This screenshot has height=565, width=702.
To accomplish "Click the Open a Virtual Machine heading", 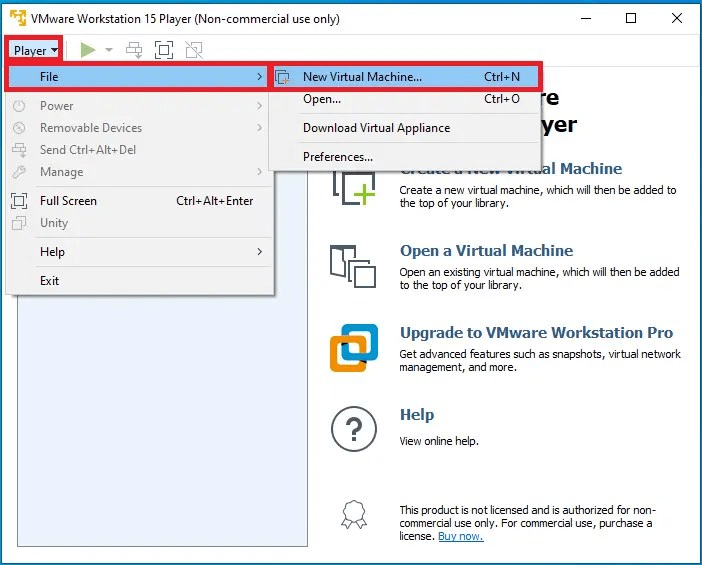I will click(x=486, y=250).
